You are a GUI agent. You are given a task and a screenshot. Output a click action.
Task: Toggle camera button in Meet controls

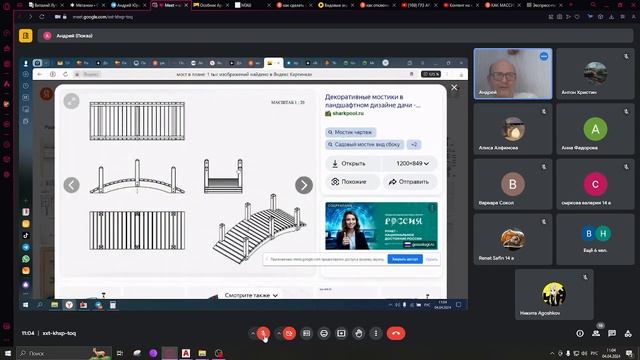click(289, 333)
